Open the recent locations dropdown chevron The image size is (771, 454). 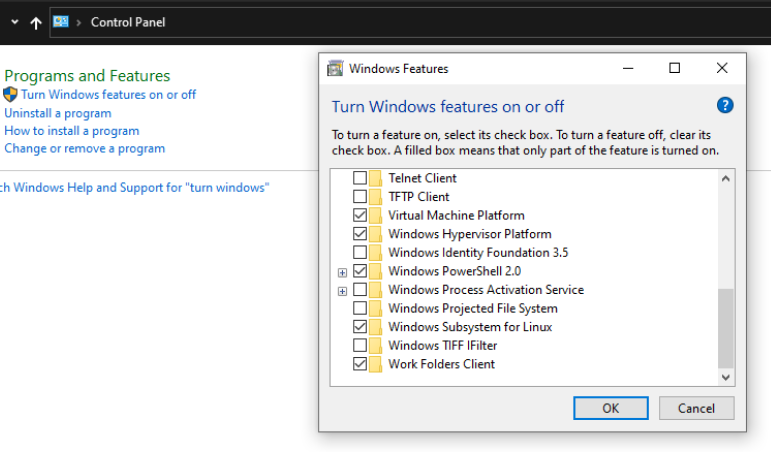pyautogui.click(x=14, y=22)
